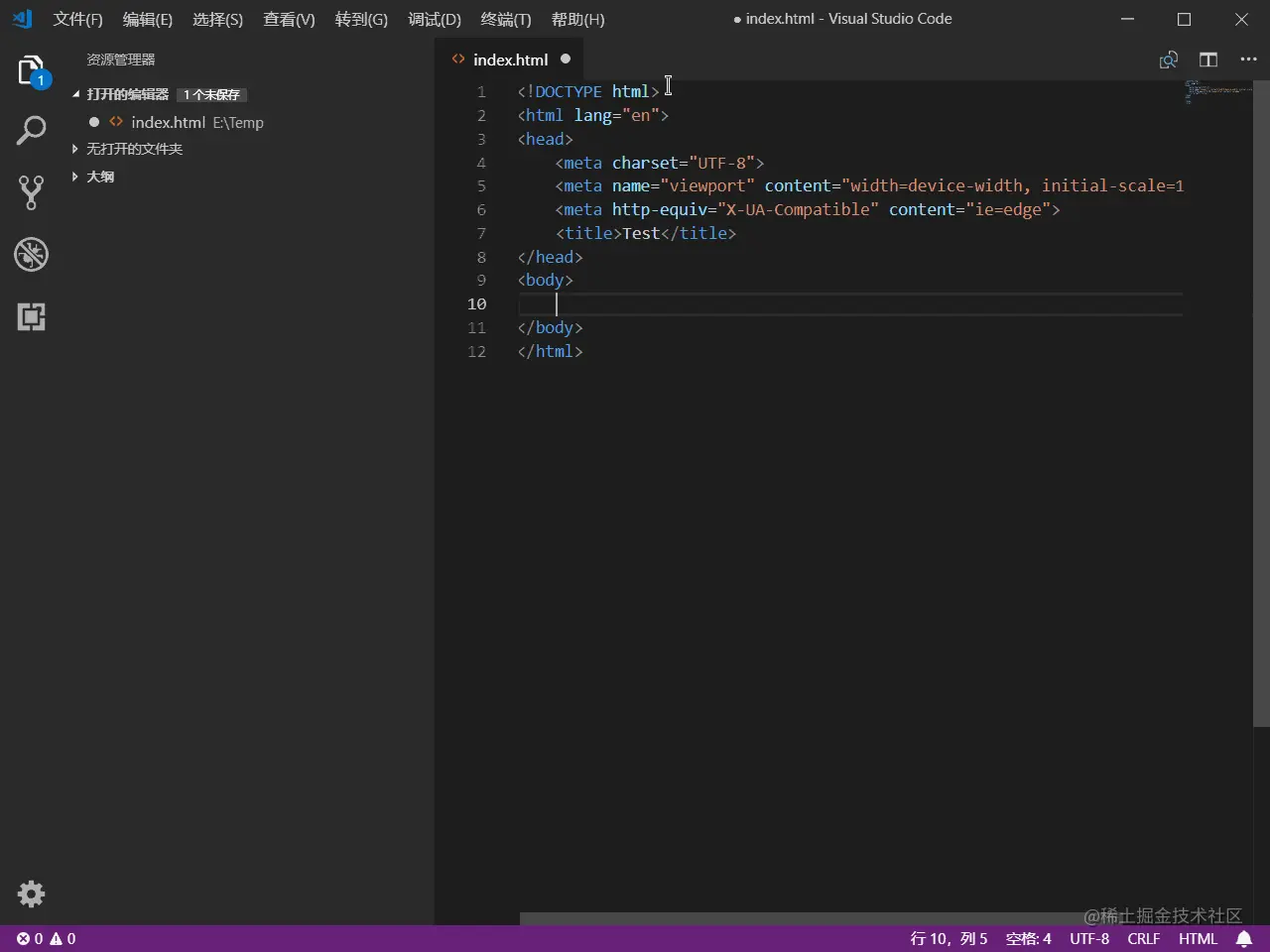The image size is (1270, 952).
Task: Click the HTML language mode selector
Action: tap(1198, 938)
